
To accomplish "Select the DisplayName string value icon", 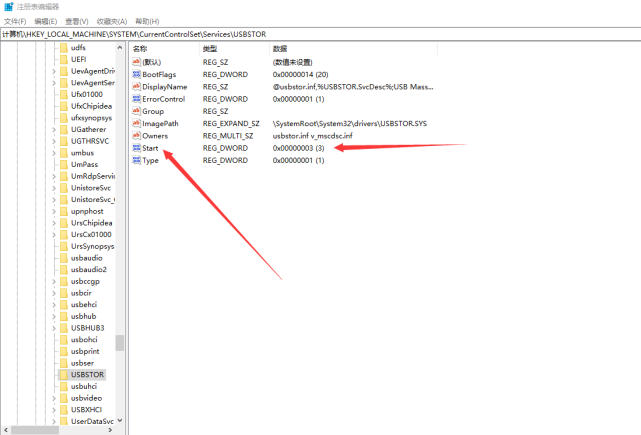I will pos(136,87).
